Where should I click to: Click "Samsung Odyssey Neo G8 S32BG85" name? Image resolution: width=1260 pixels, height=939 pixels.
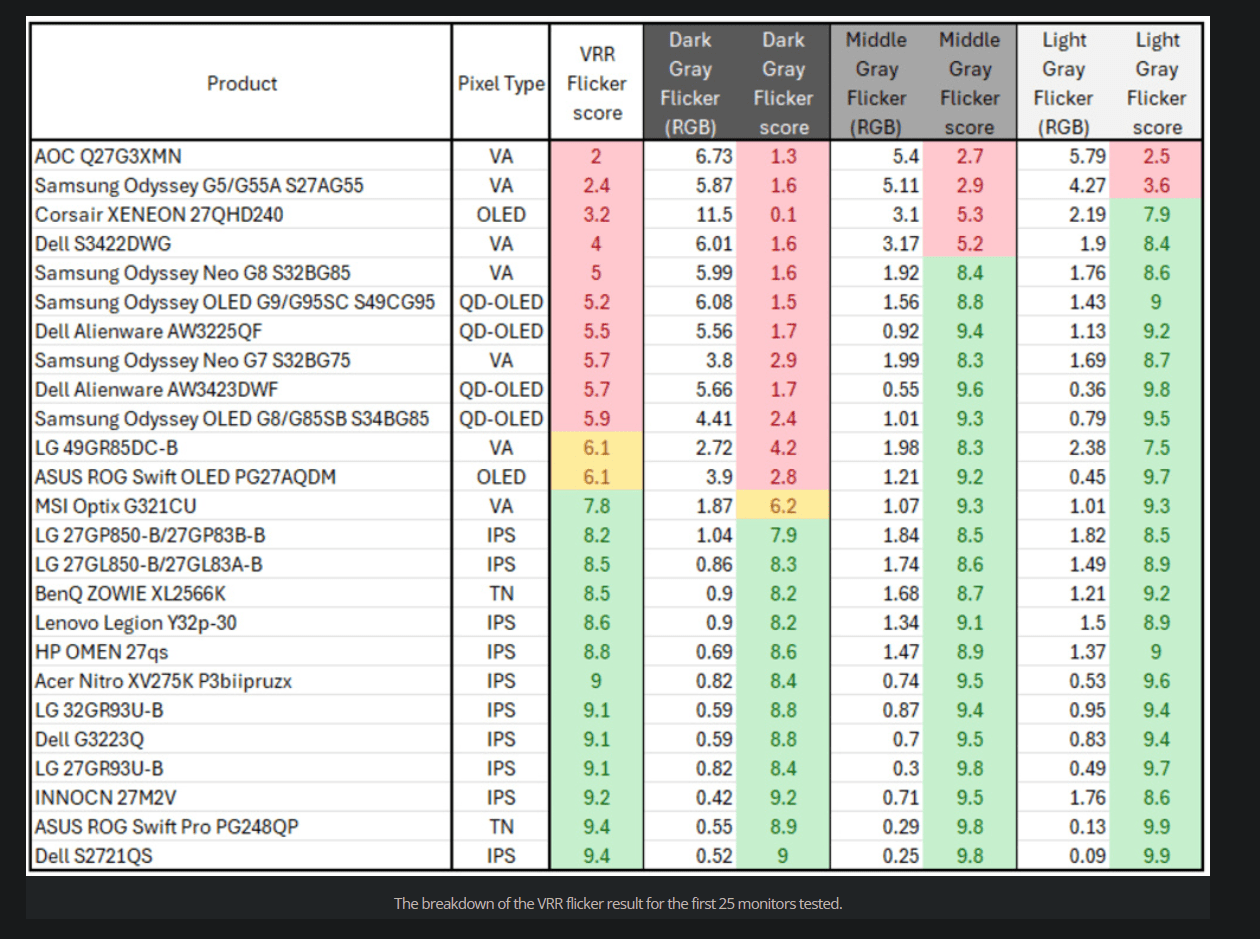point(192,273)
